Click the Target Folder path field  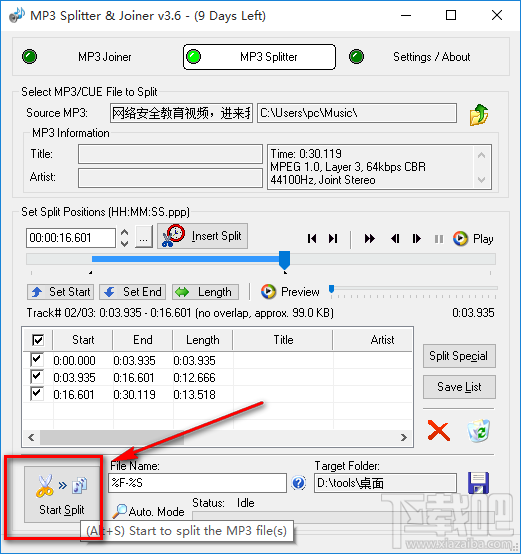tap(385, 483)
